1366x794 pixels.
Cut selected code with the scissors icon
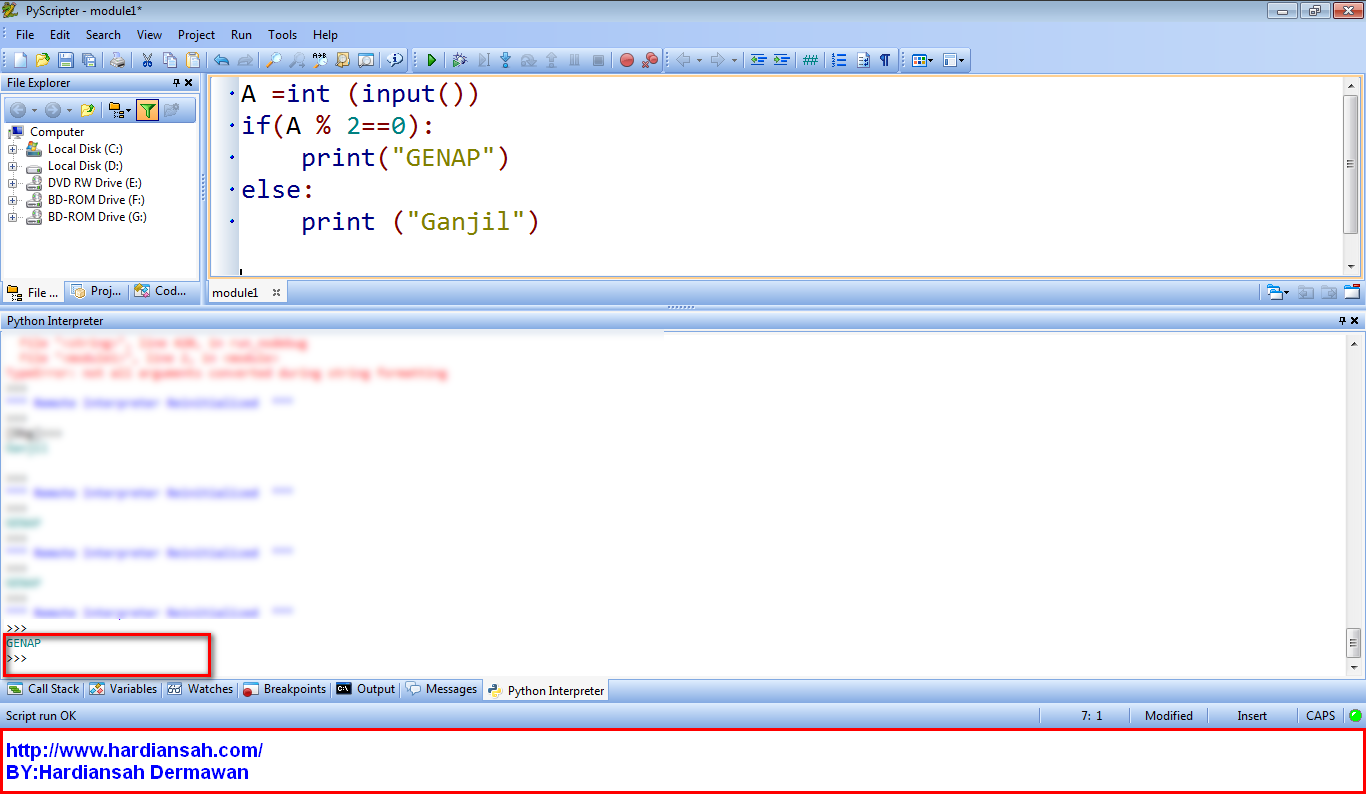pos(147,60)
